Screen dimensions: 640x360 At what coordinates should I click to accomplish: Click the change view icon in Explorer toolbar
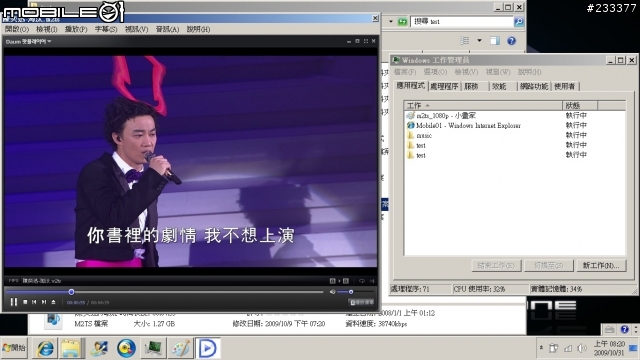[464, 40]
